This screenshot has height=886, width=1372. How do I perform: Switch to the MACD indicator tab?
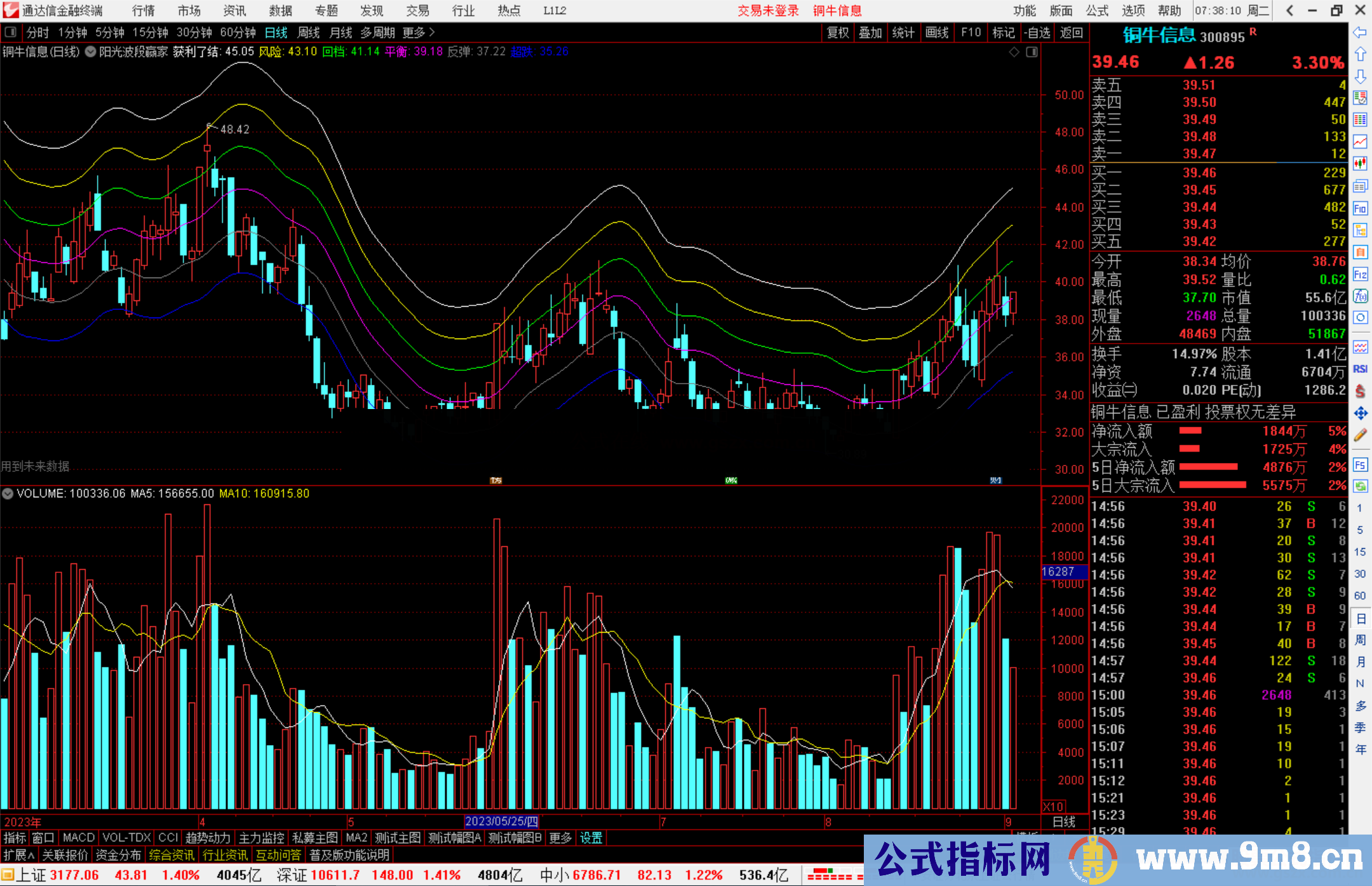point(79,838)
